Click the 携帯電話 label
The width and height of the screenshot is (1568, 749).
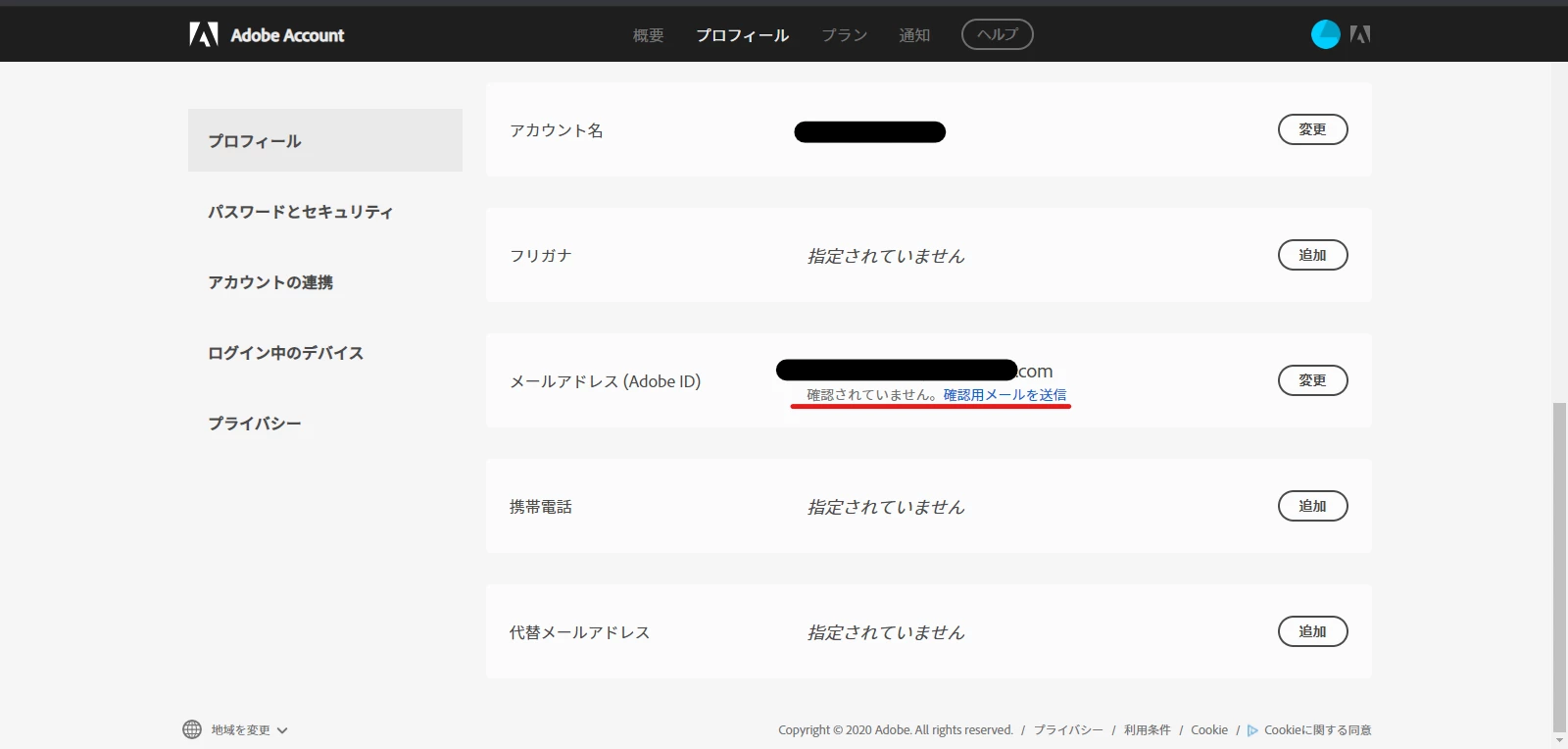540,507
